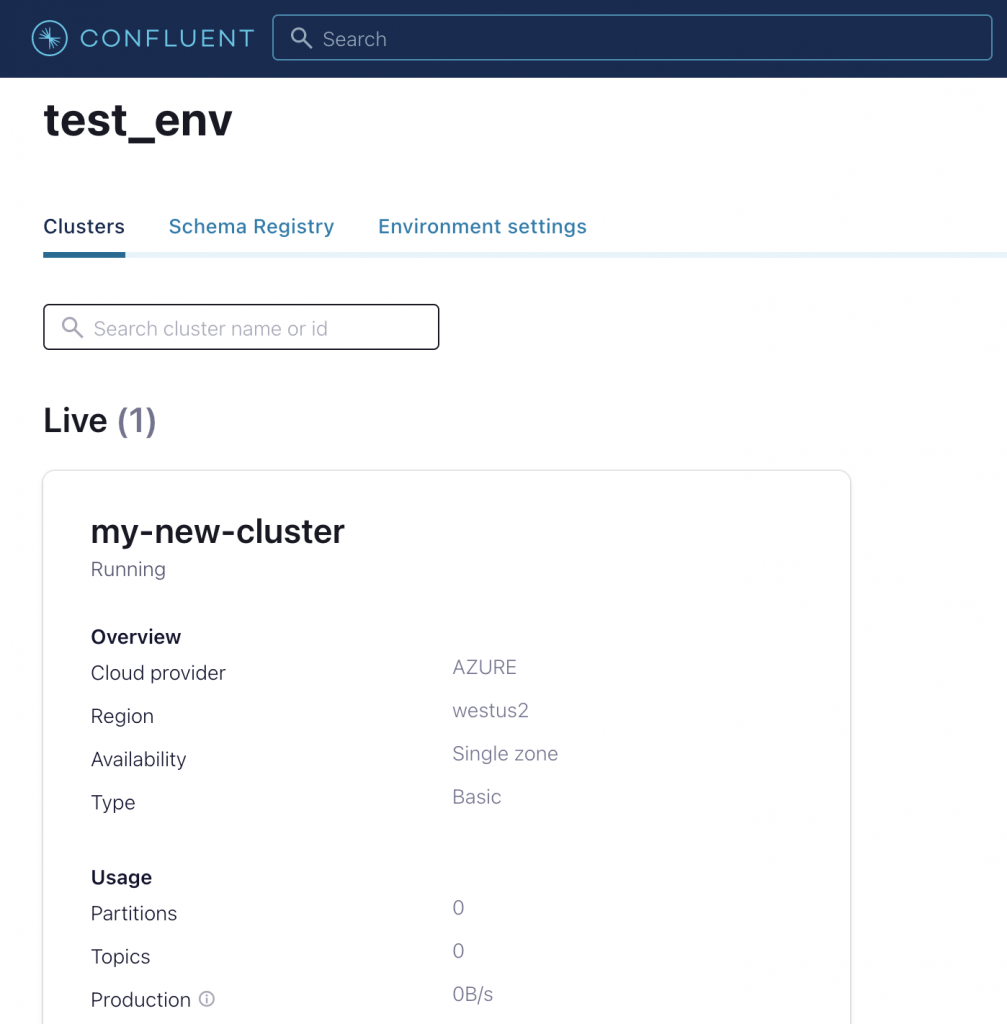Click the magnifier icon in cluster search box

72,327
